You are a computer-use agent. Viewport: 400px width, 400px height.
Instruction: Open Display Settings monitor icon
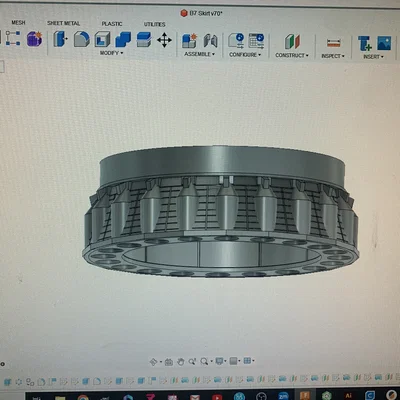click(x=219, y=361)
